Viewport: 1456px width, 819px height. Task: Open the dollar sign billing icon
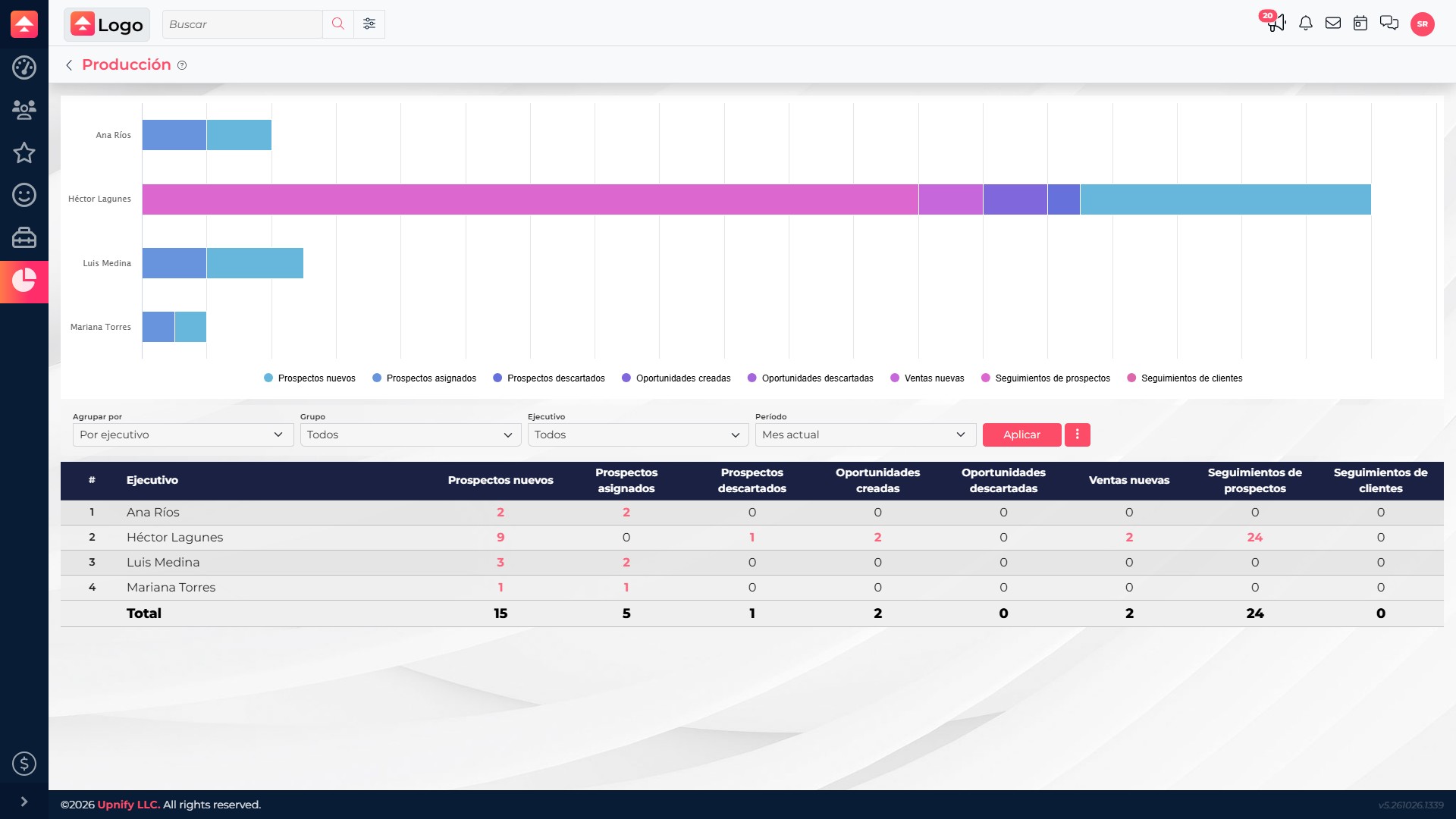(x=24, y=764)
